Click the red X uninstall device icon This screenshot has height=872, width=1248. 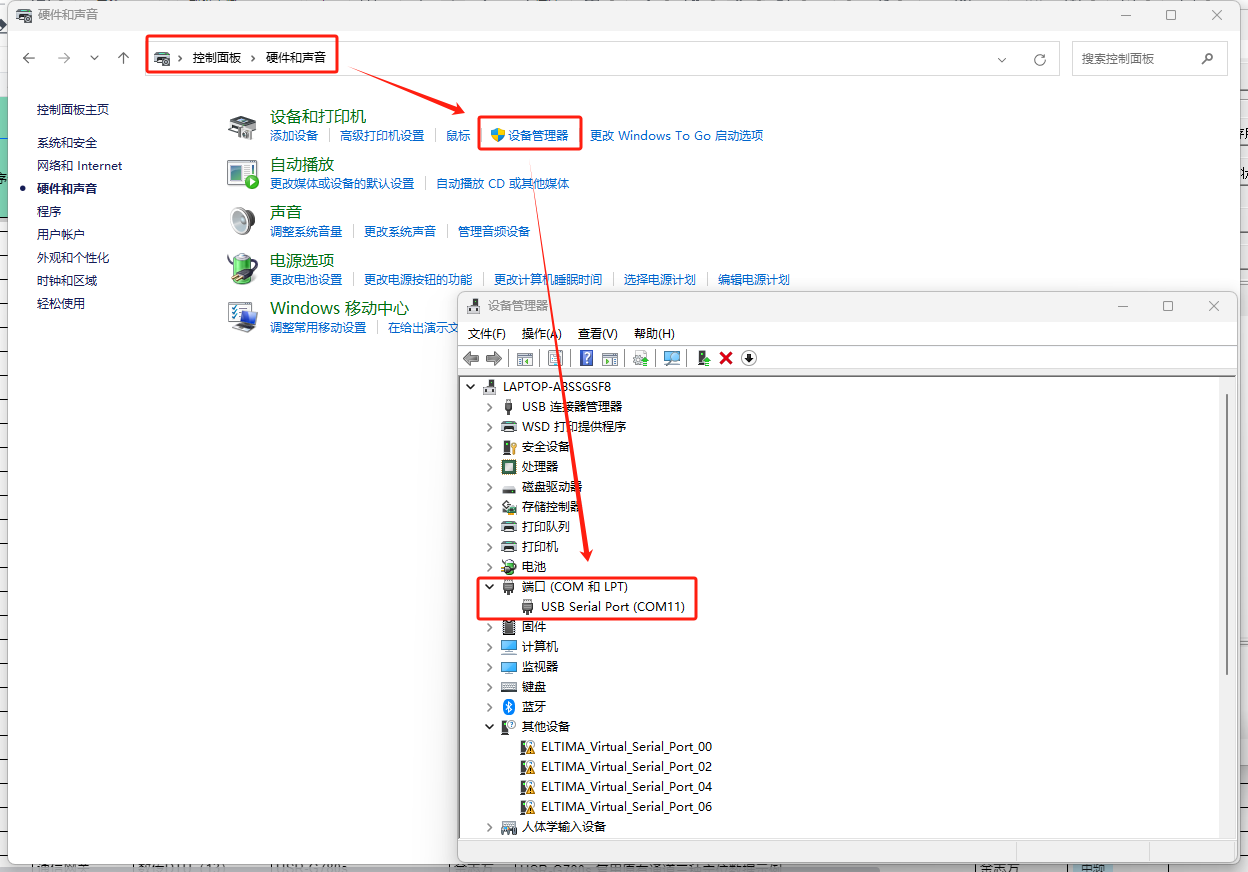click(x=726, y=358)
